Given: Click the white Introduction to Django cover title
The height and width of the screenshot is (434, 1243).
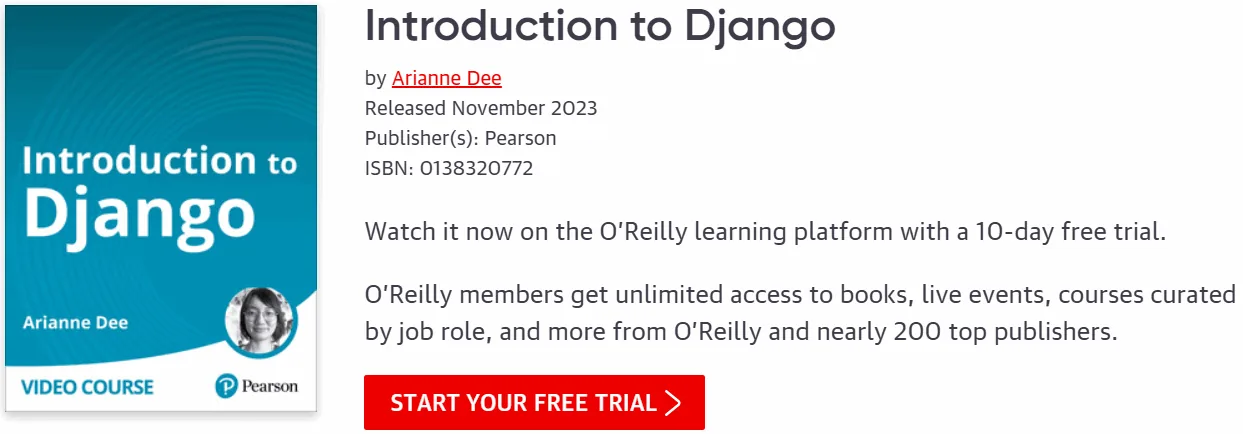Looking at the screenshot, I should point(160,190).
